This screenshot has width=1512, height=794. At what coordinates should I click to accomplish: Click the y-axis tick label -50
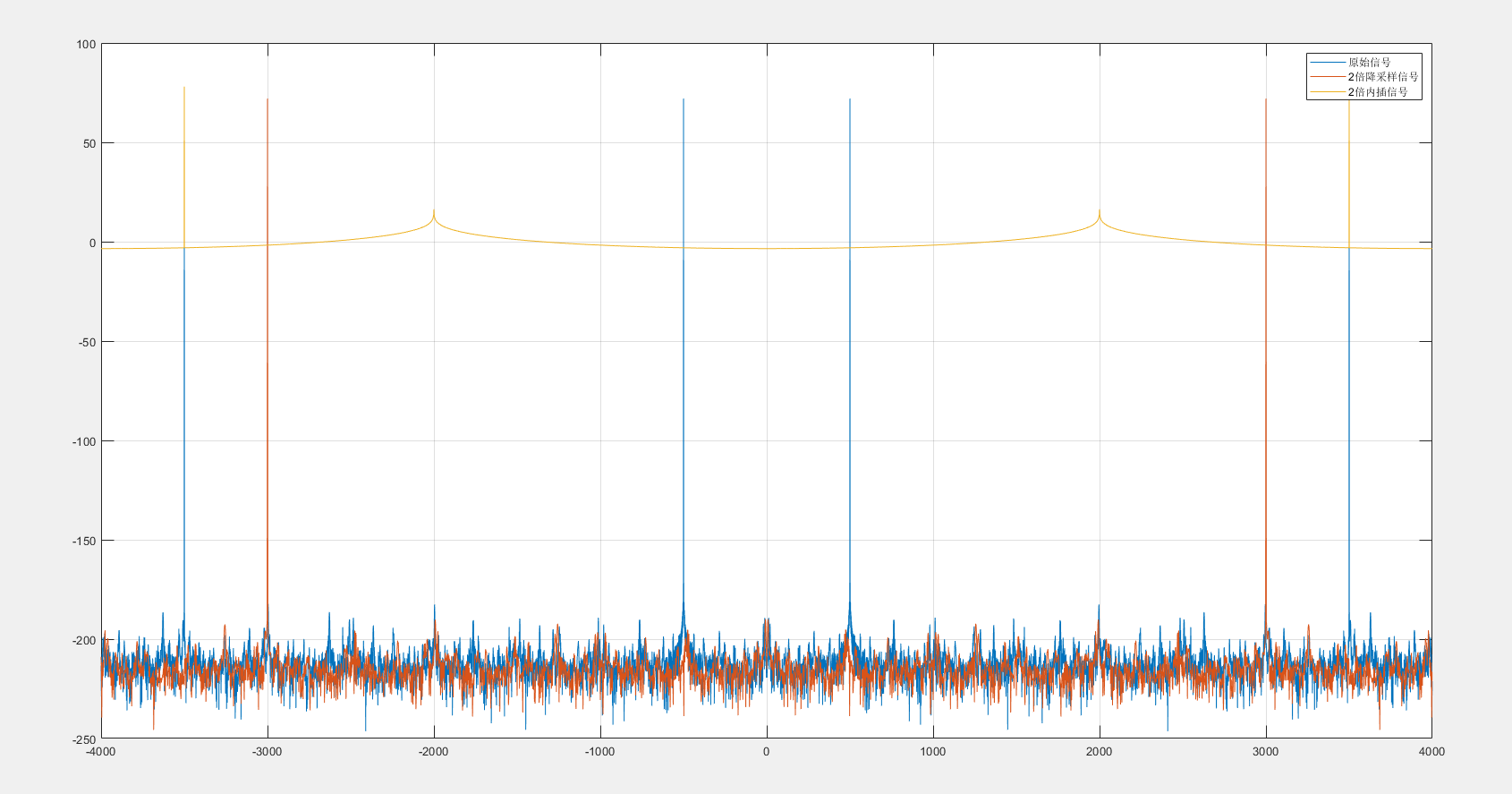(87, 342)
